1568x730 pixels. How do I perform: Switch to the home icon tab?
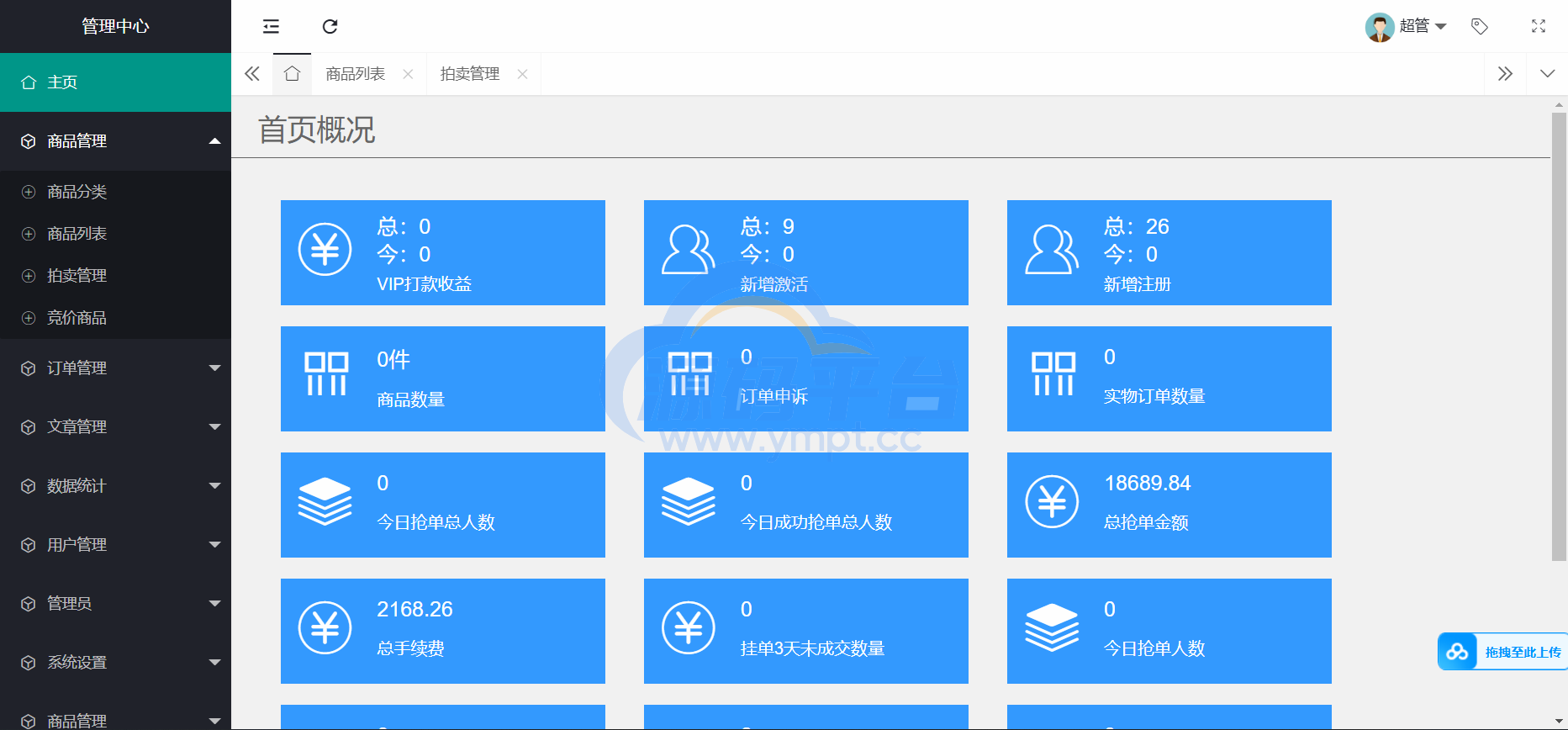pos(292,73)
